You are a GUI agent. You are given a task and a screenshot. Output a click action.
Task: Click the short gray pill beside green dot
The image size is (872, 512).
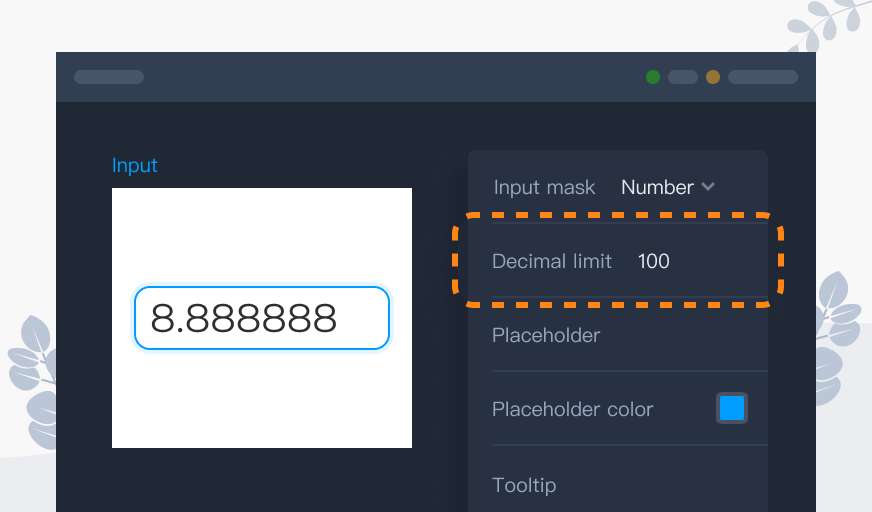coord(683,77)
